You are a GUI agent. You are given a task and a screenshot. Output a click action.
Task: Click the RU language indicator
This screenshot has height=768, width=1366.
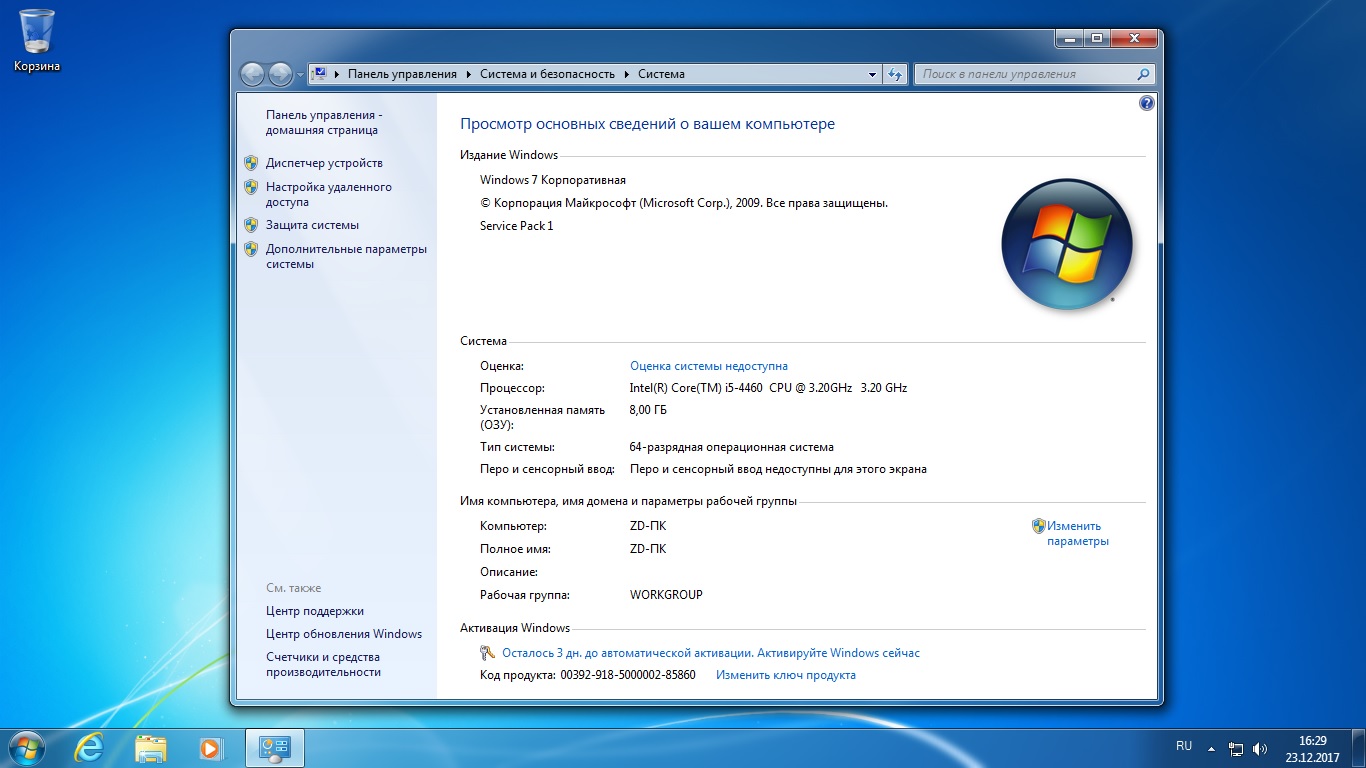[x=1184, y=746]
